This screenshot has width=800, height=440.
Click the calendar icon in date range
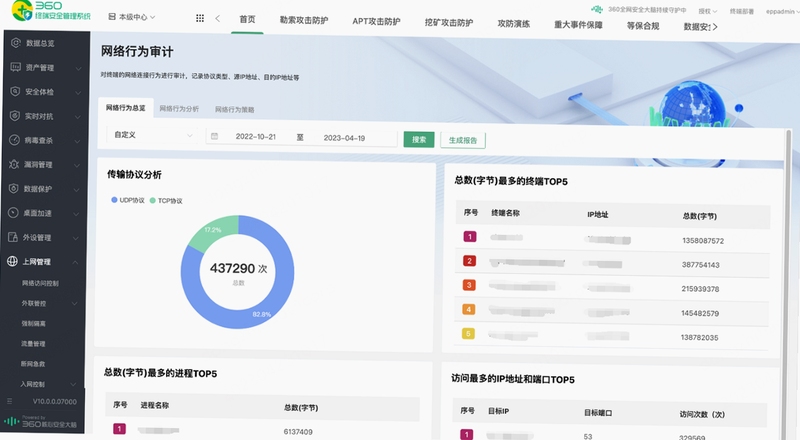[215, 136]
